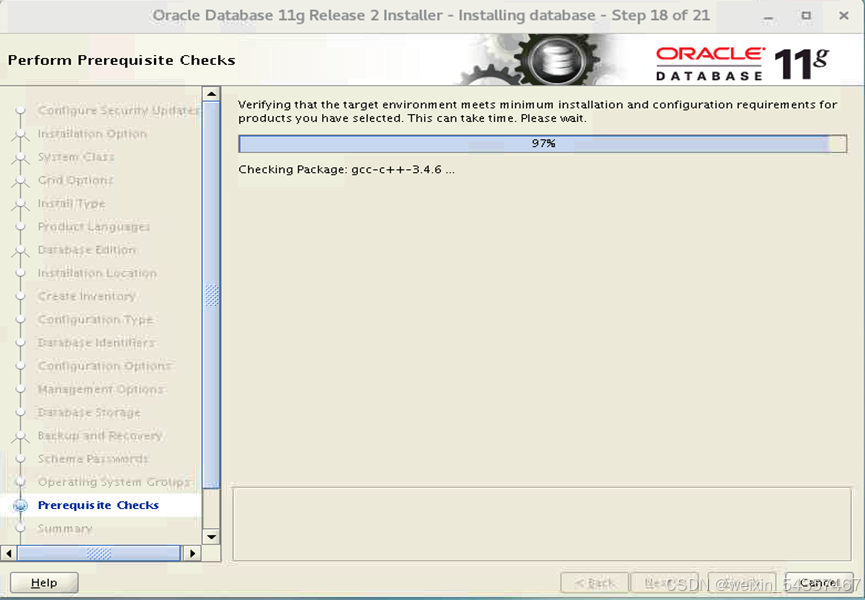Click the Prerequisite Checks step icon
865x600 pixels.
20,506
